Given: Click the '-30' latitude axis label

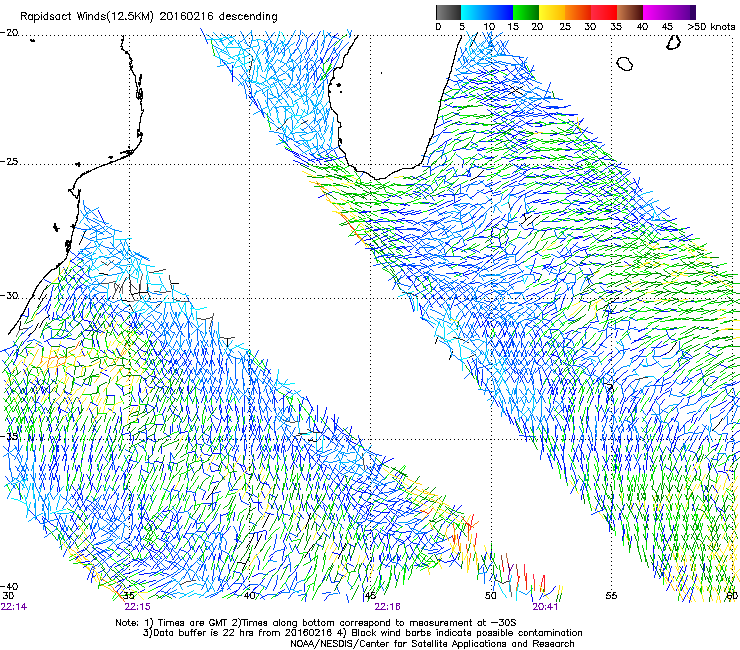Looking at the screenshot, I should point(9,296).
